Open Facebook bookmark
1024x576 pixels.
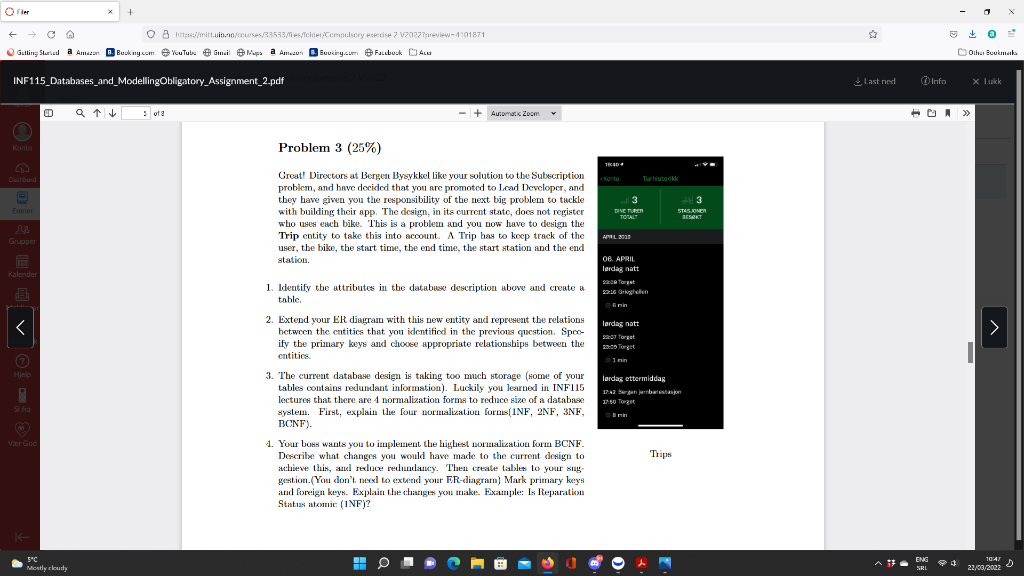tap(383, 52)
